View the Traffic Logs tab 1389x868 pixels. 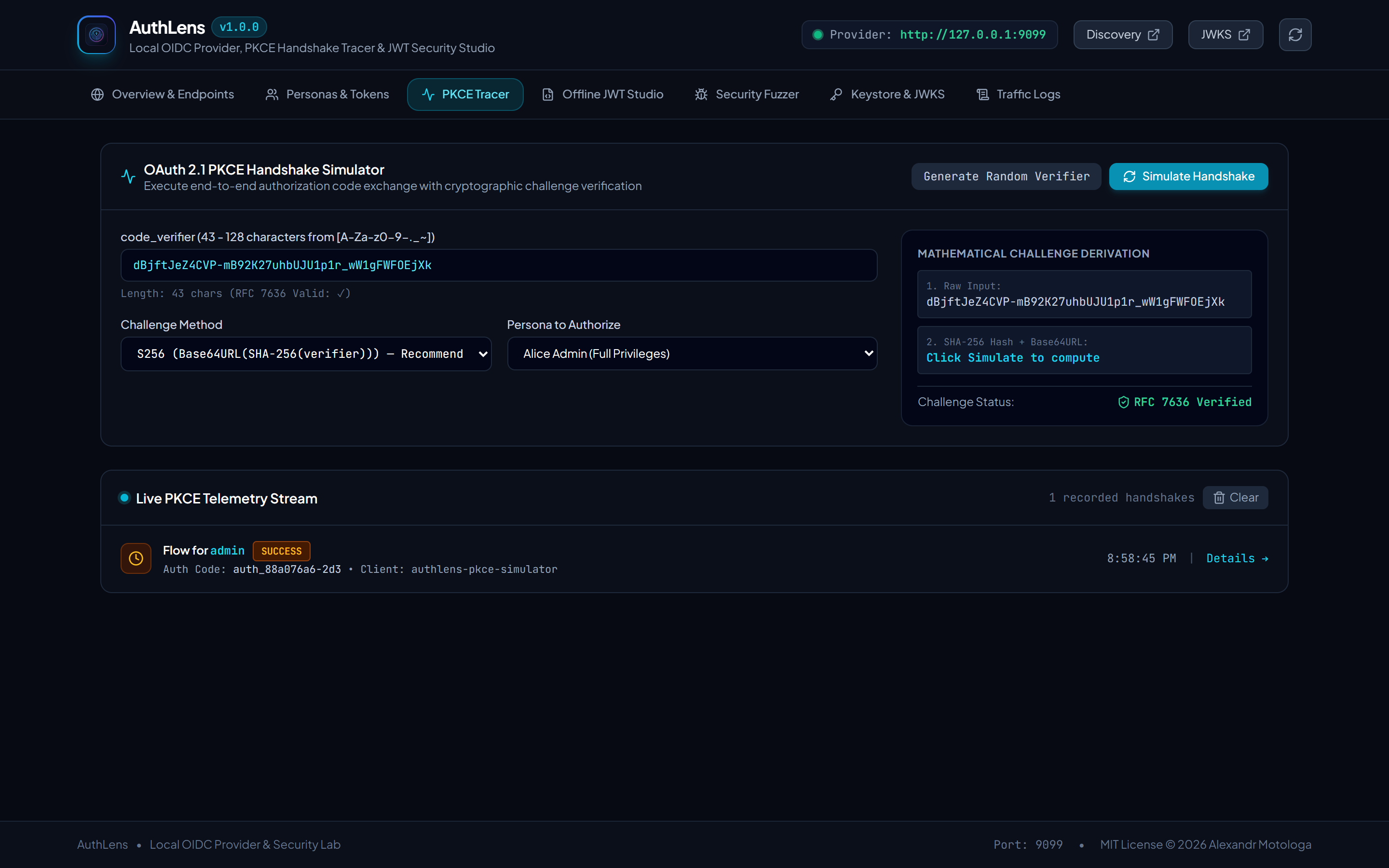pyautogui.click(x=1018, y=95)
